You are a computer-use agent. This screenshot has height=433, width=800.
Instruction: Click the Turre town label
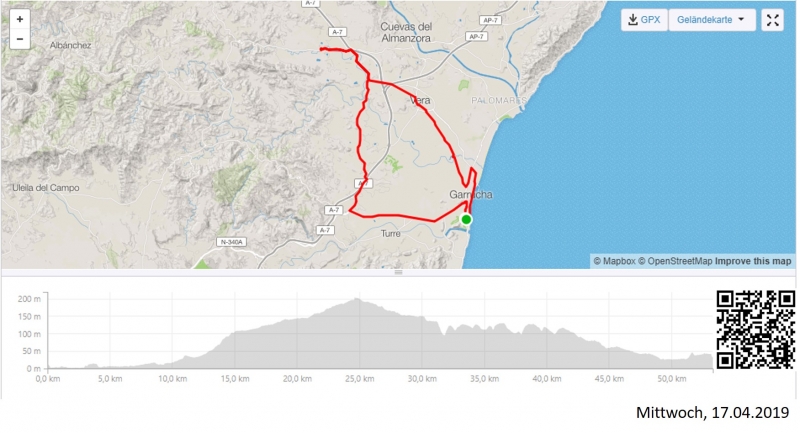[391, 233]
